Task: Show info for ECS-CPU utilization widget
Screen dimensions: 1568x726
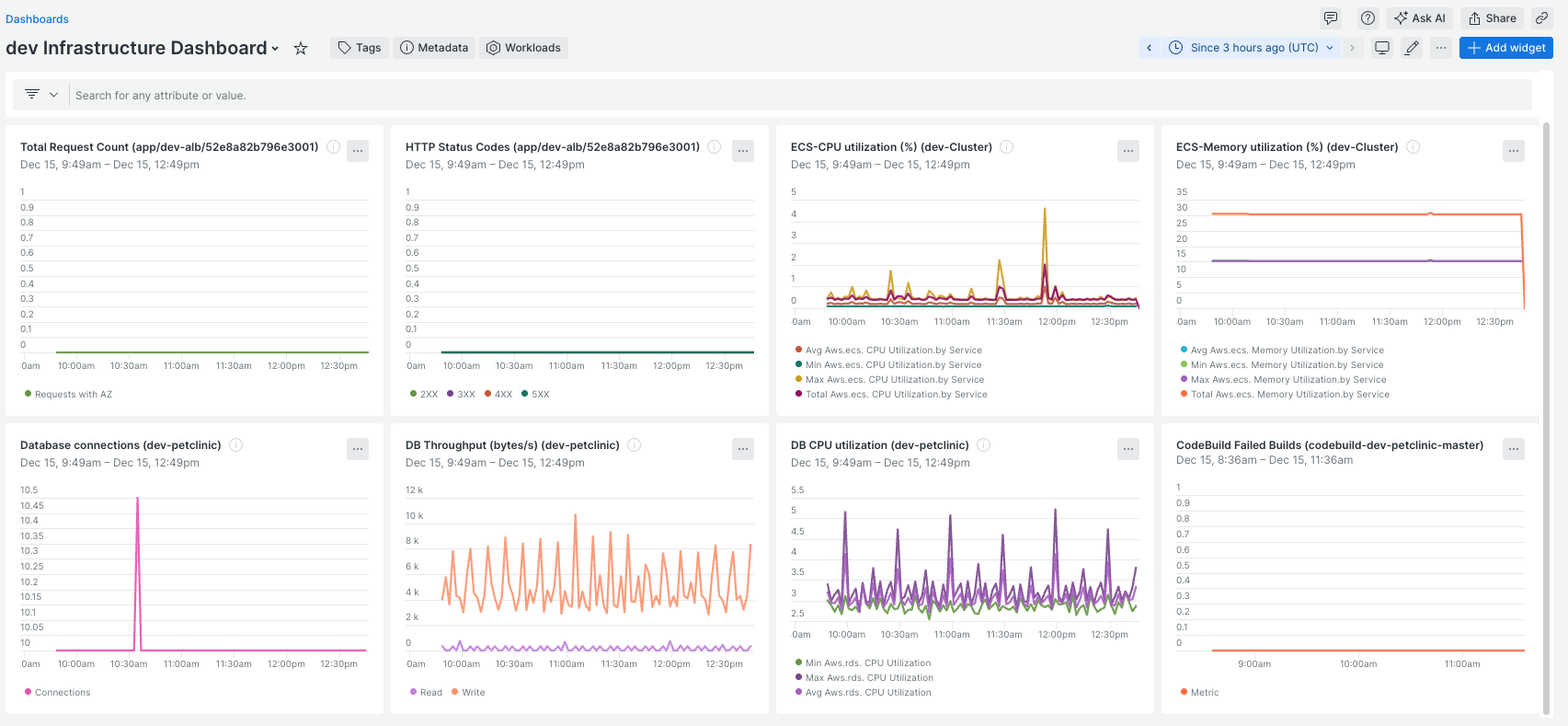Action: click(1007, 147)
